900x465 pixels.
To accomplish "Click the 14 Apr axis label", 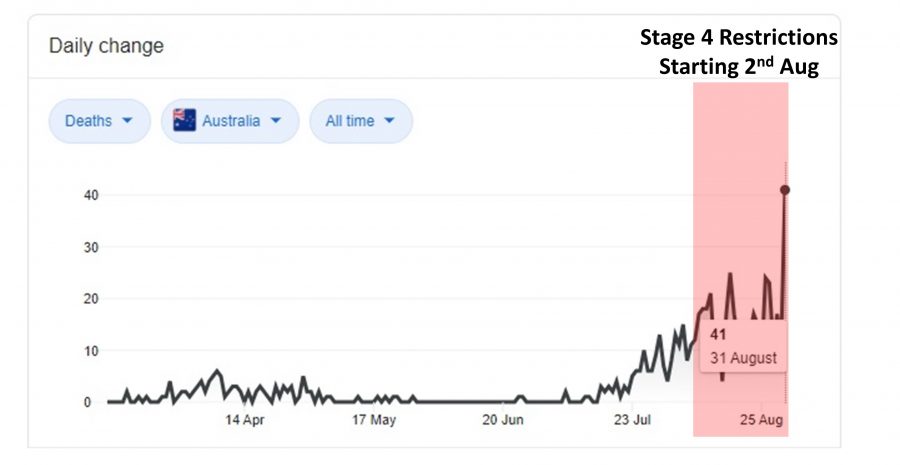I will [245, 420].
